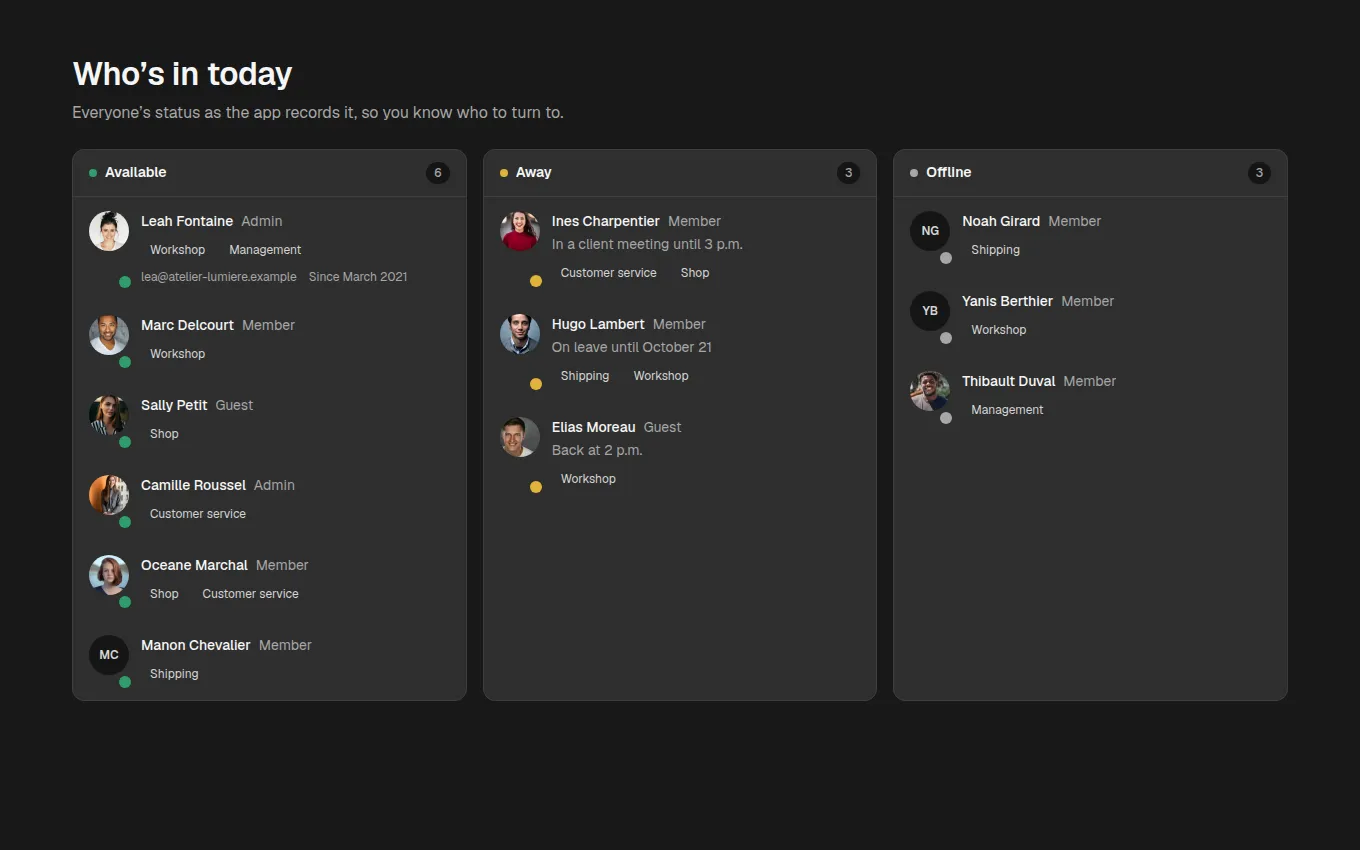This screenshot has width=1360, height=850.
Task: Select the Workshop tag under Marc Delcourt
Action: (178, 354)
